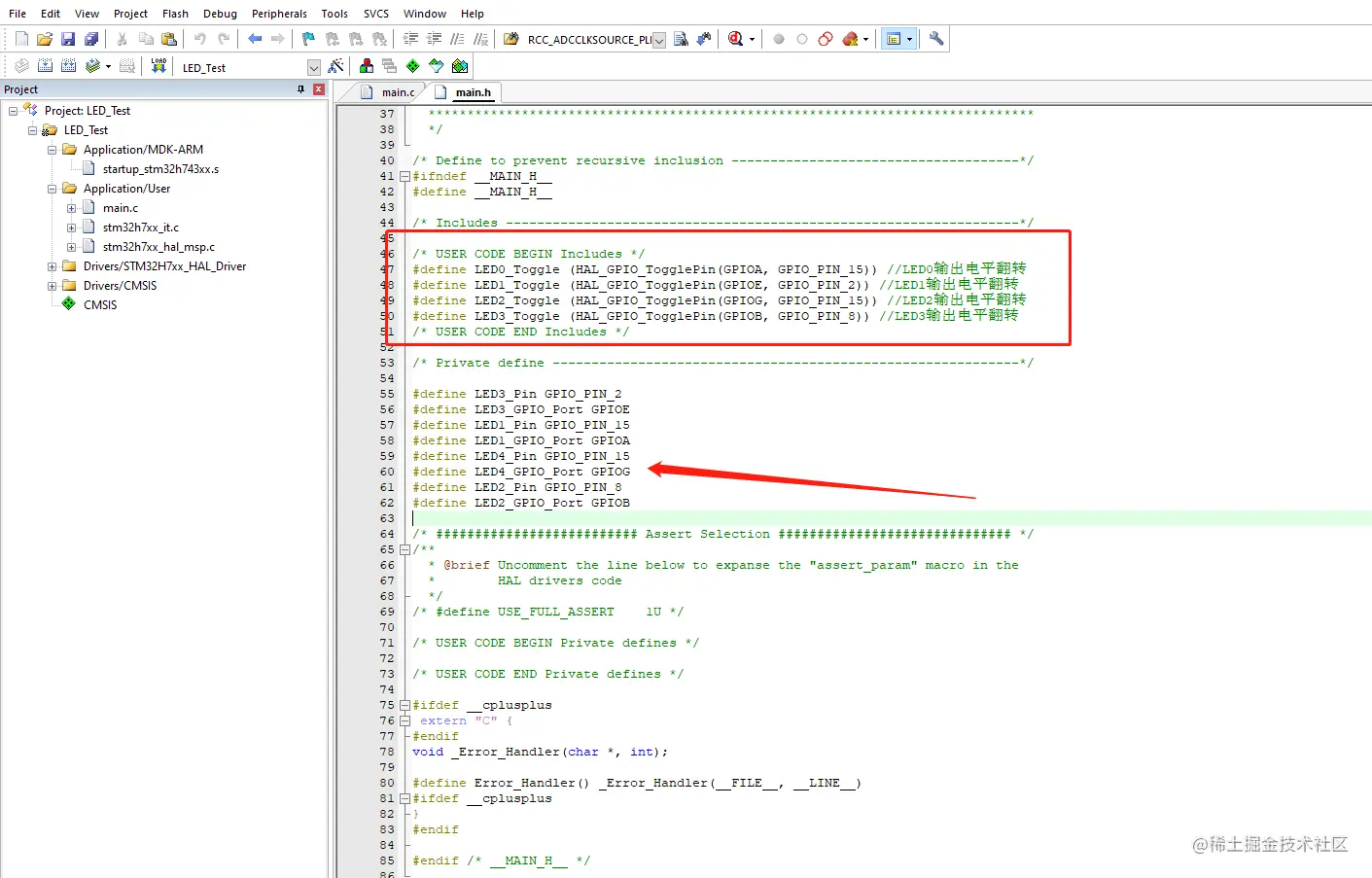Collapse the #ifndef fold at line 41
The height and width of the screenshot is (878, 1372).
(x=405, y=177)
